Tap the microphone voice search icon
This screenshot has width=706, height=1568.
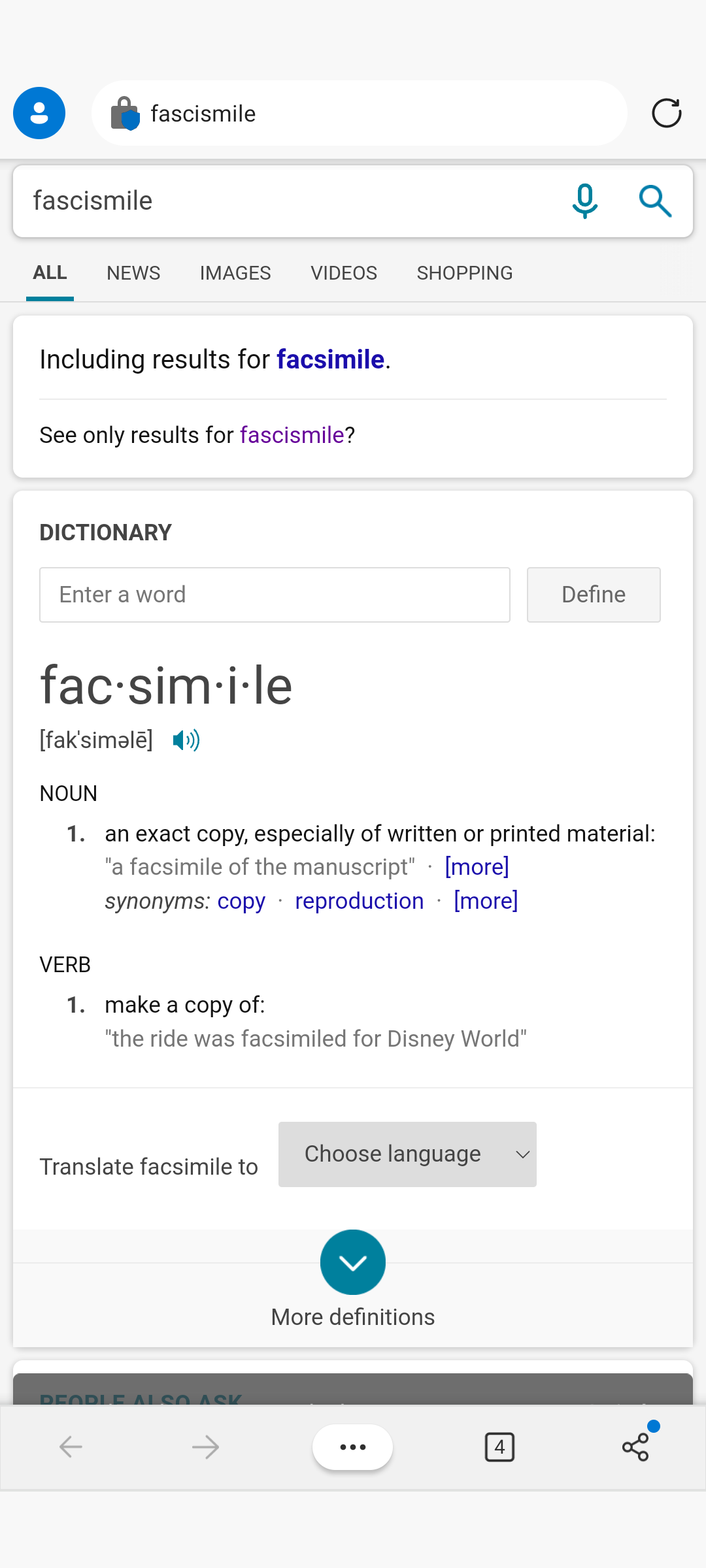(x=584, y=201)
